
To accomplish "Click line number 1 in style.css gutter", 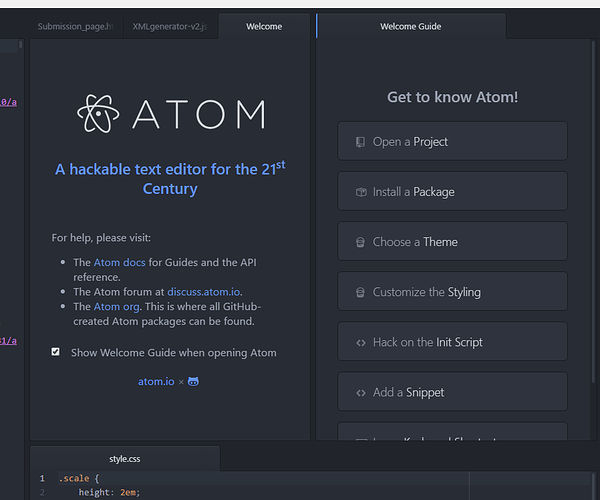I will coord(42,478).
